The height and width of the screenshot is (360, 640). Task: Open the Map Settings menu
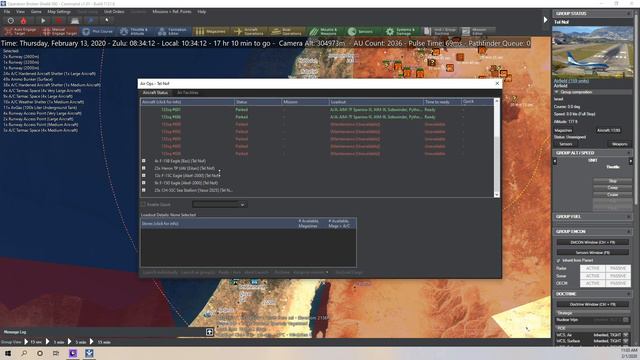[59, 12]
